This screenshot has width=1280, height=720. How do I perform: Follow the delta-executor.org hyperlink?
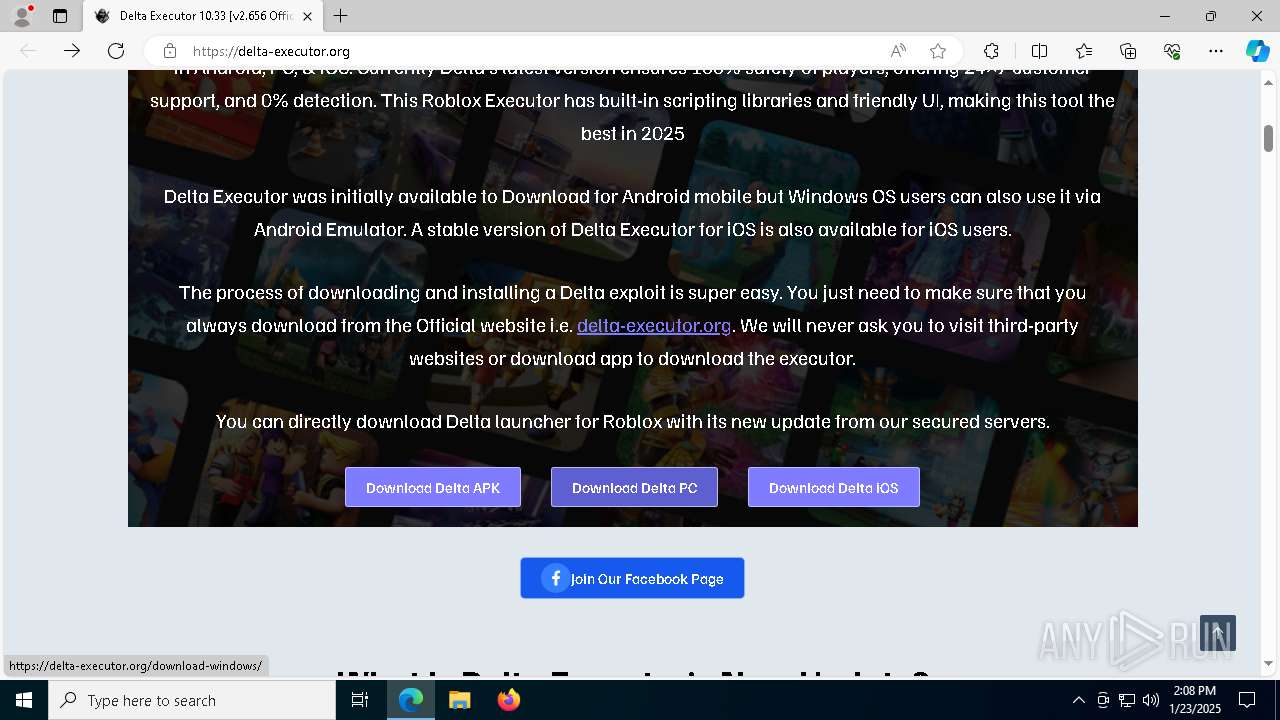[x=654, y=325]
